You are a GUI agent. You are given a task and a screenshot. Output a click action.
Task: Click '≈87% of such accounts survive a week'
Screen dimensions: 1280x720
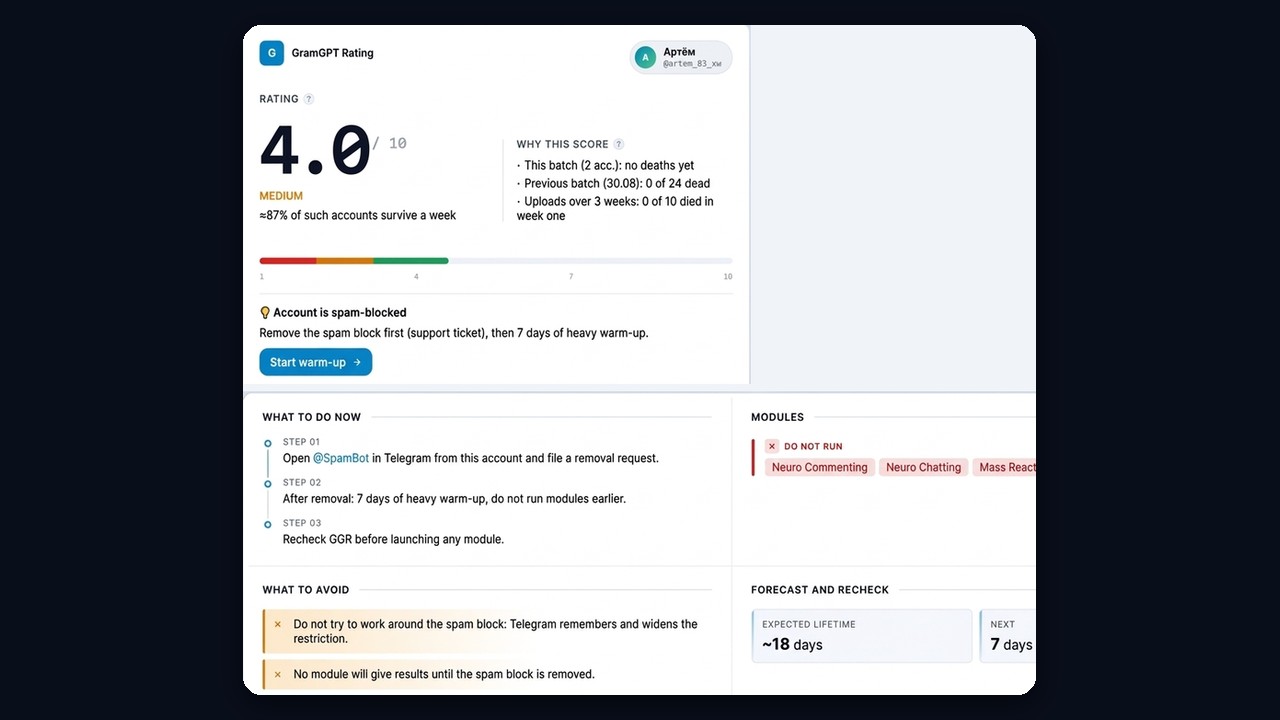[x=358, y=215]
